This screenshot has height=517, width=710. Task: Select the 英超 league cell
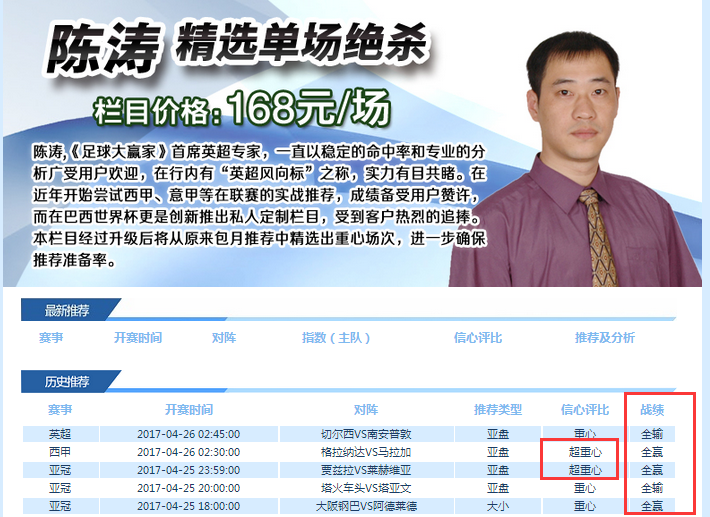[60, 434]
